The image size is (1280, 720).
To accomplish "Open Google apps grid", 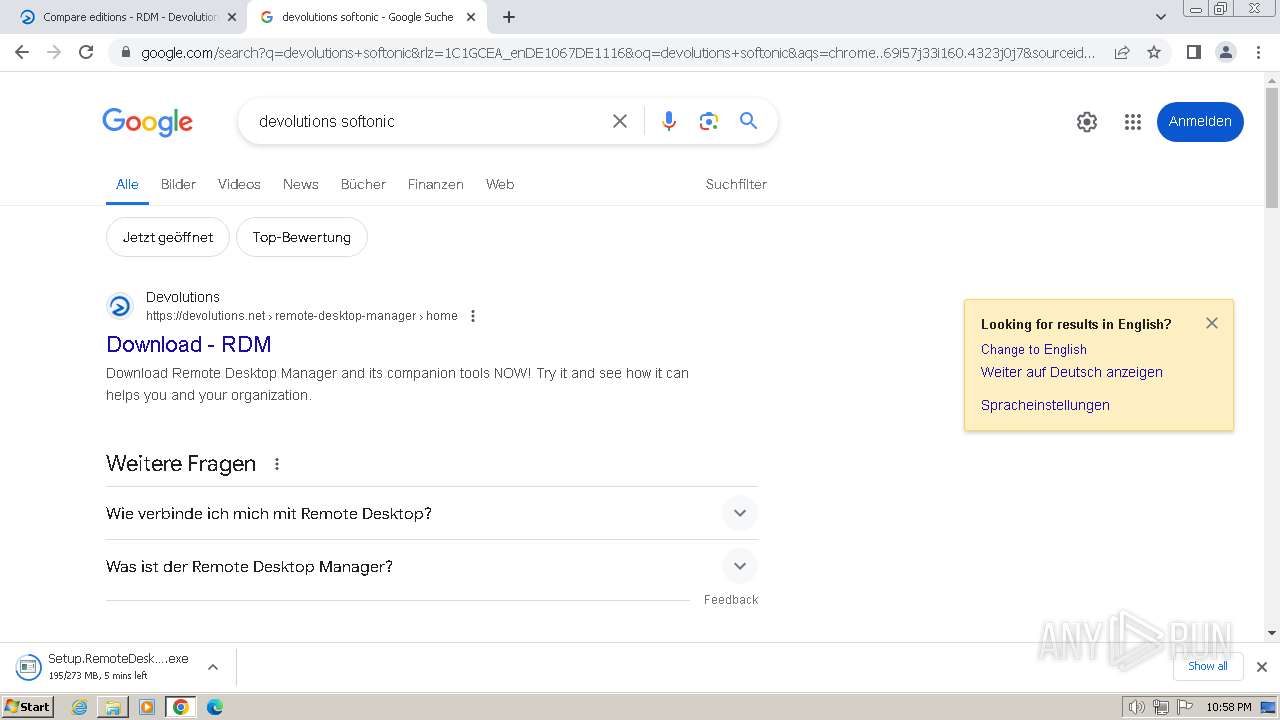I will (1132, 122).
